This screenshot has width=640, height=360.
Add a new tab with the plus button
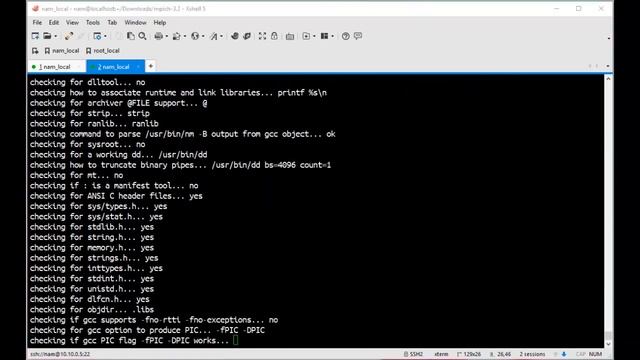click(151, 66)
